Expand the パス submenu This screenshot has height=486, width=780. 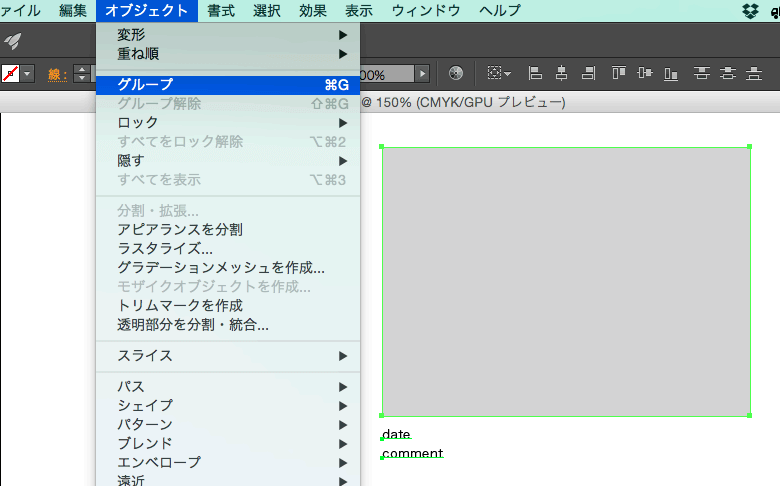click(x=228, y=387)
